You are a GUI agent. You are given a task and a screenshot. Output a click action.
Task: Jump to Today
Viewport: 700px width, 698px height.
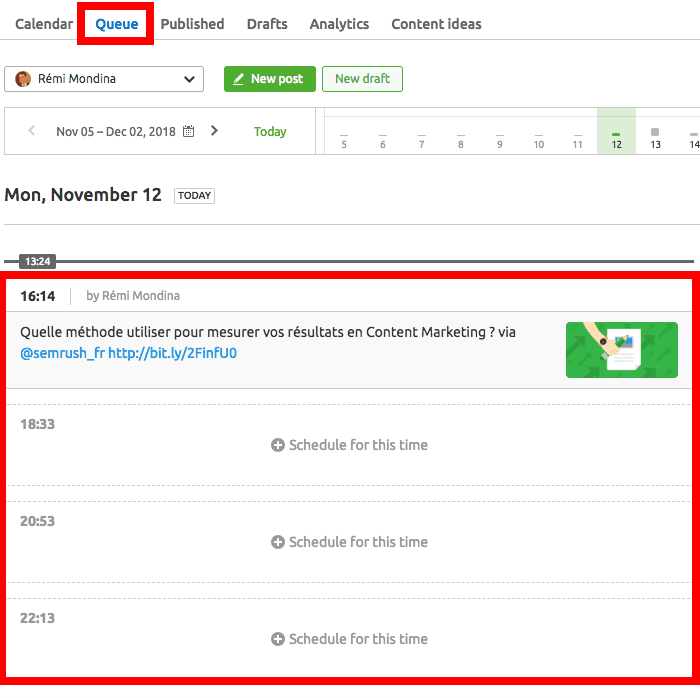[270, 132]
